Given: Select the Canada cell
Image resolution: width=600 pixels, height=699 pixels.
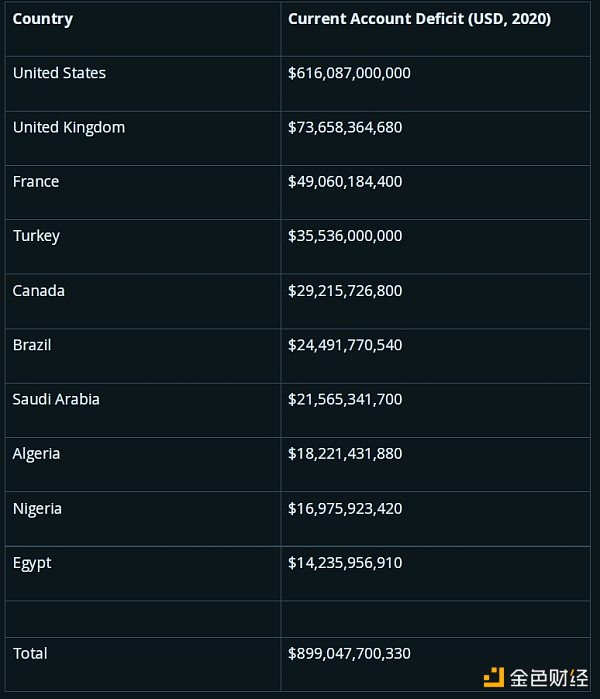Looking at the screenshot, I should [39, 291].
